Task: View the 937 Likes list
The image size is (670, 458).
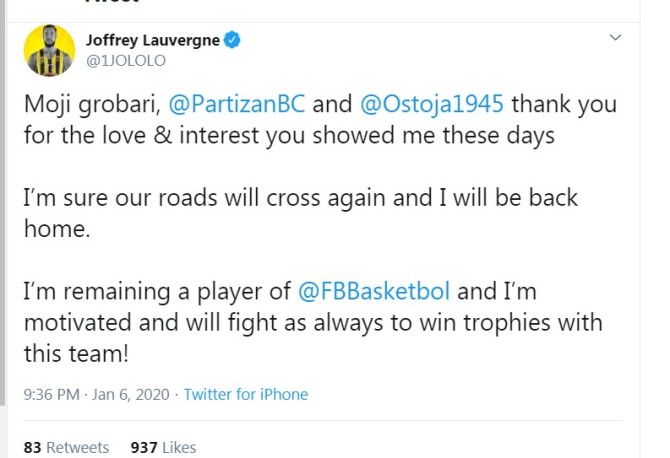Action: click(x=163, y=447)
